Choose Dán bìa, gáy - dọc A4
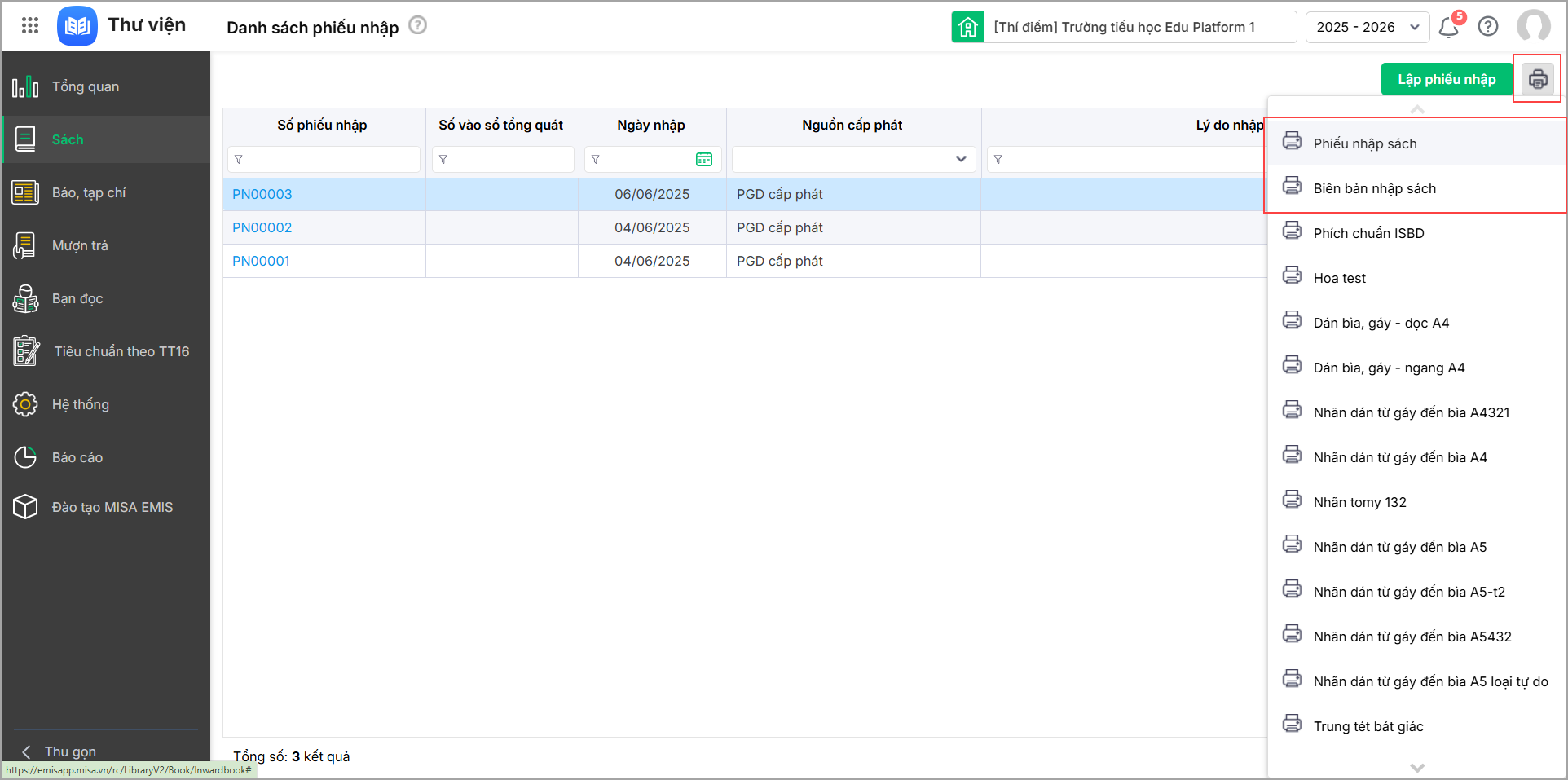Screen dimensions: 1568x780 (1416, 323)
